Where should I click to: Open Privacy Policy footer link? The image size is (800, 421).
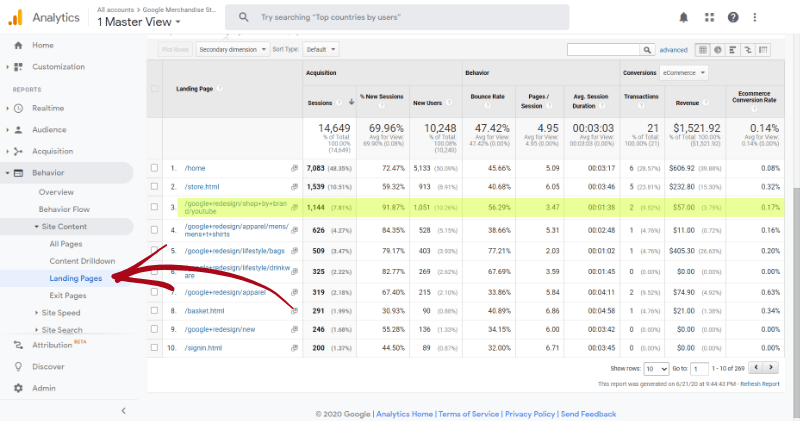pos(530,414)
